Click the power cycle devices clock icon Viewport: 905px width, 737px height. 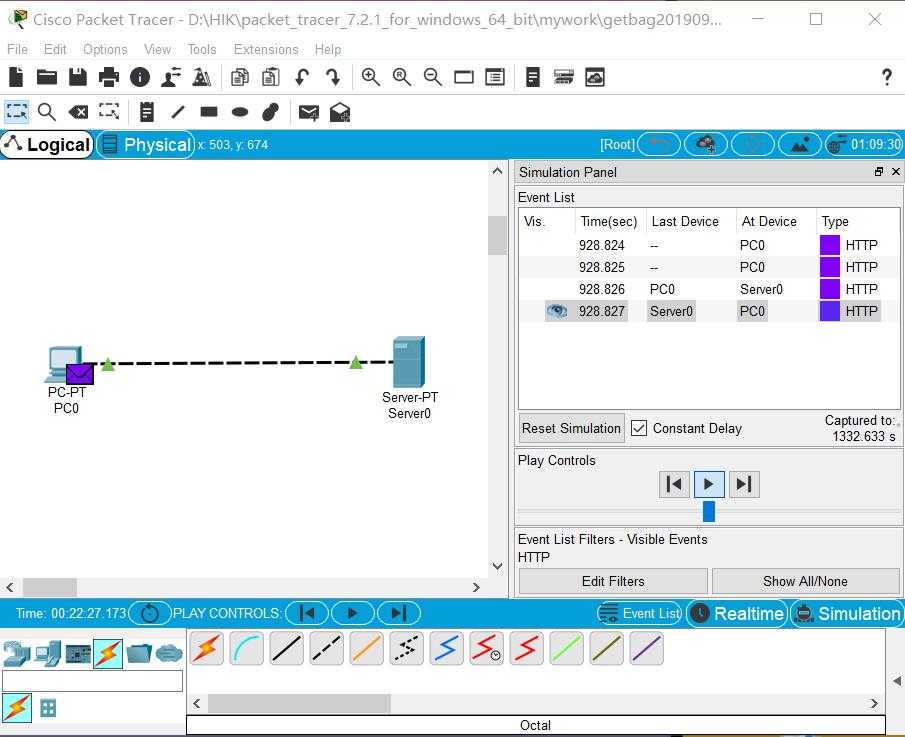[x=150, y=613]
